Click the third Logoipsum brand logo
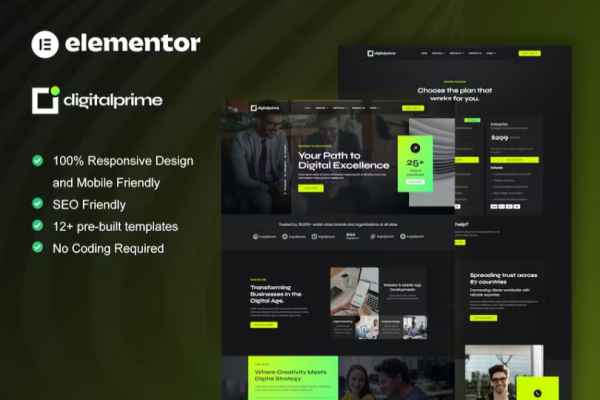Image resolution: width=600 pixels, height=400 pixels. pyautogui.click(x=323, y=237)
